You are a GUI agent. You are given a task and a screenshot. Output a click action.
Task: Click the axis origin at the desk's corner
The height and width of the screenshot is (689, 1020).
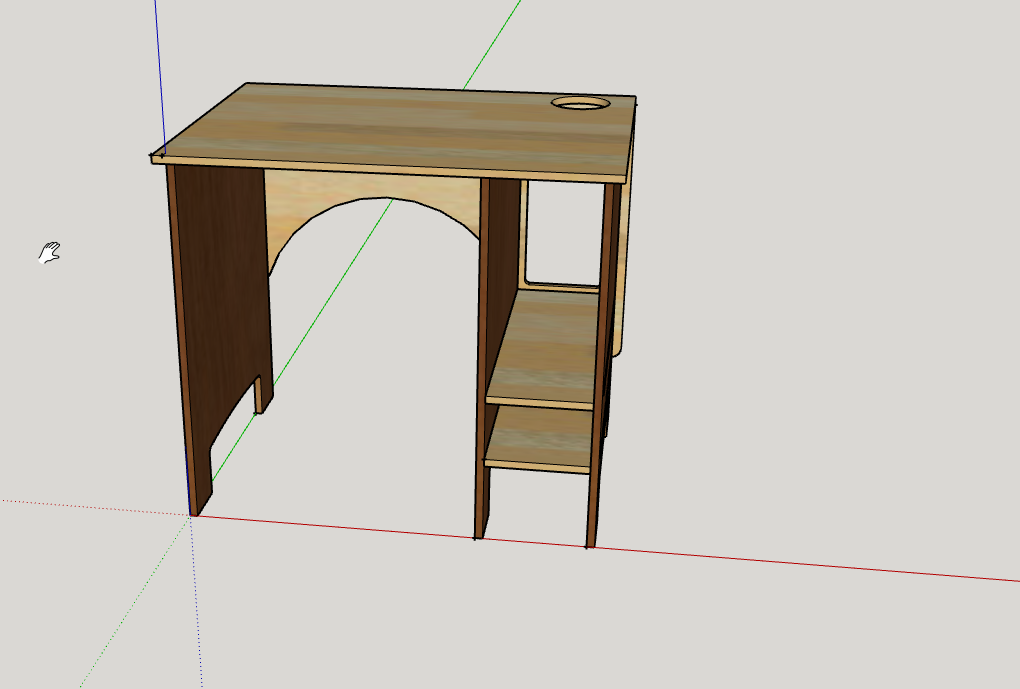point(191,516)
